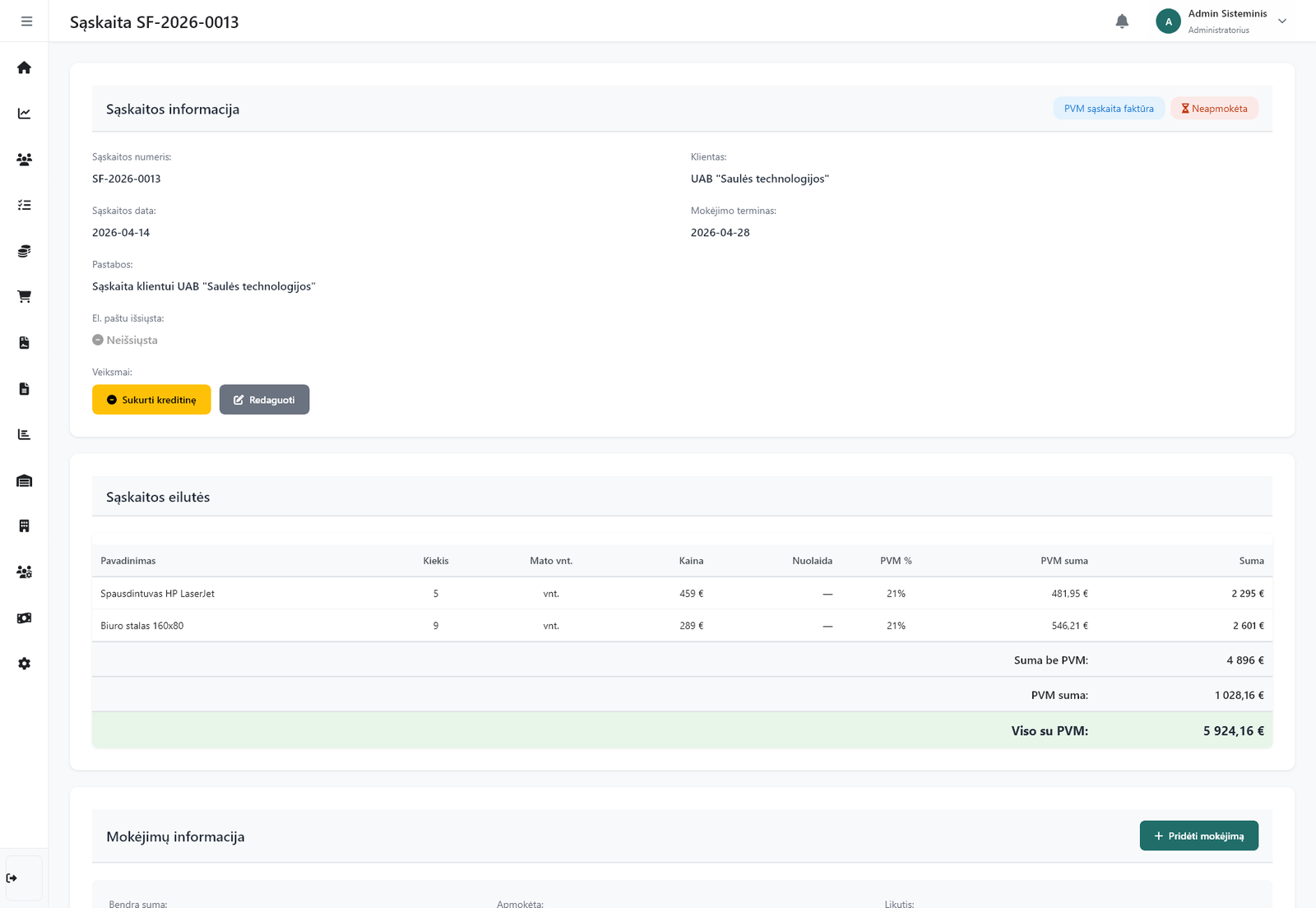1316x908 pixels.
Task: Go to home via house icon
Action: point(24,67)
